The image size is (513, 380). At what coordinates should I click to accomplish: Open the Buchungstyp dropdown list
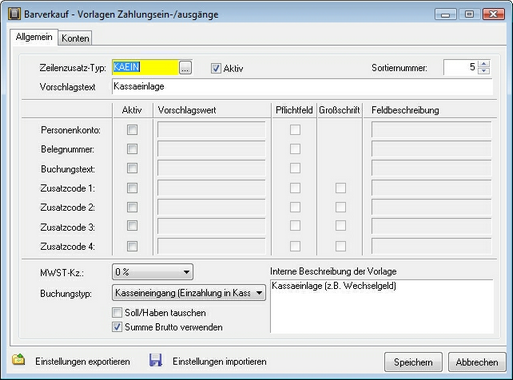[x=189, y=293]
